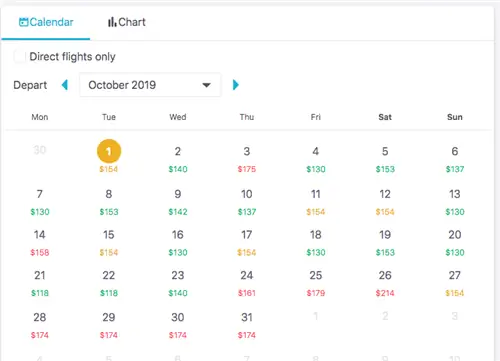This screenshot has height=361, width=500.
Task: Select October 22 with $118 fare
Action: tap(109, 283)
